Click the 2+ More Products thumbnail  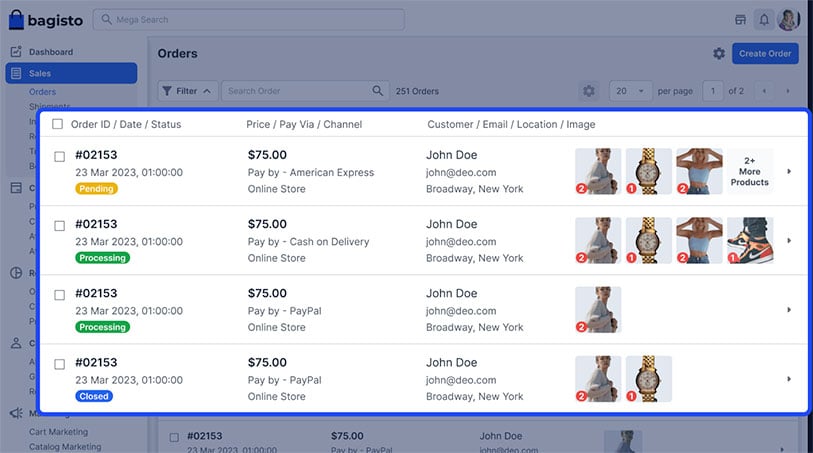click(749, 171)
